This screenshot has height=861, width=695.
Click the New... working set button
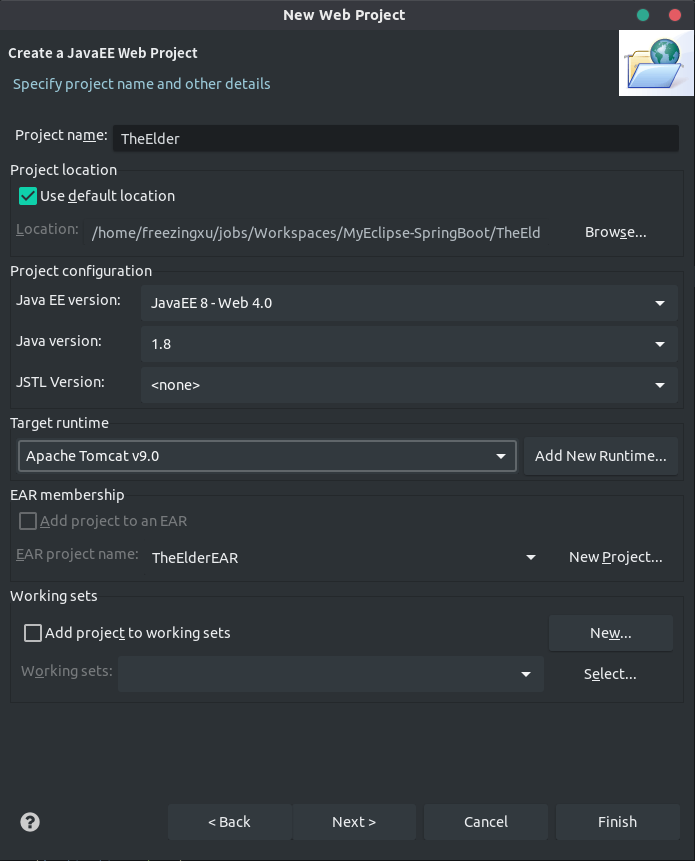[x=610, y=633]
